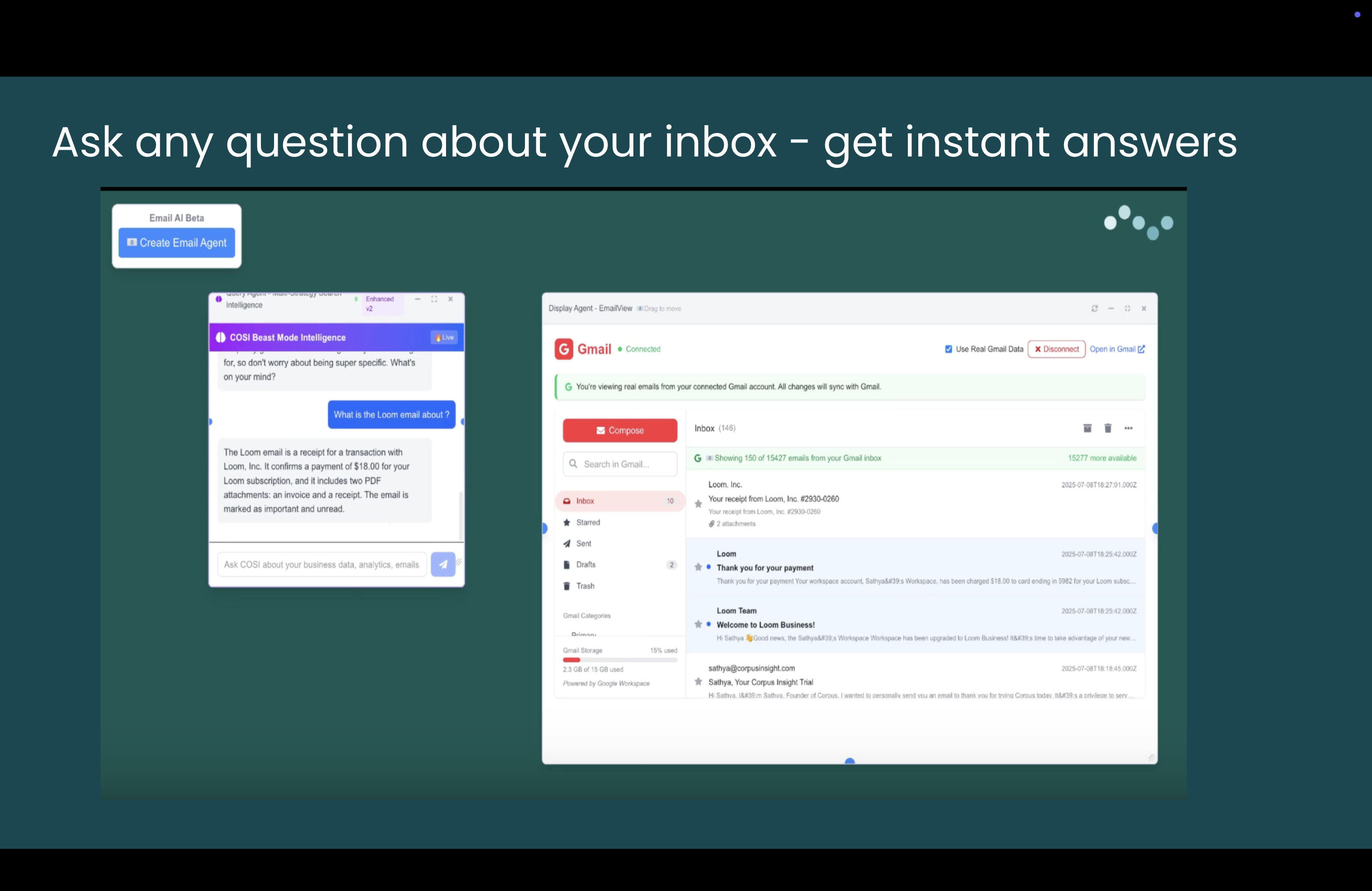Toggle the Use Real Gmail Data checkbox

(x=948, y=349)
